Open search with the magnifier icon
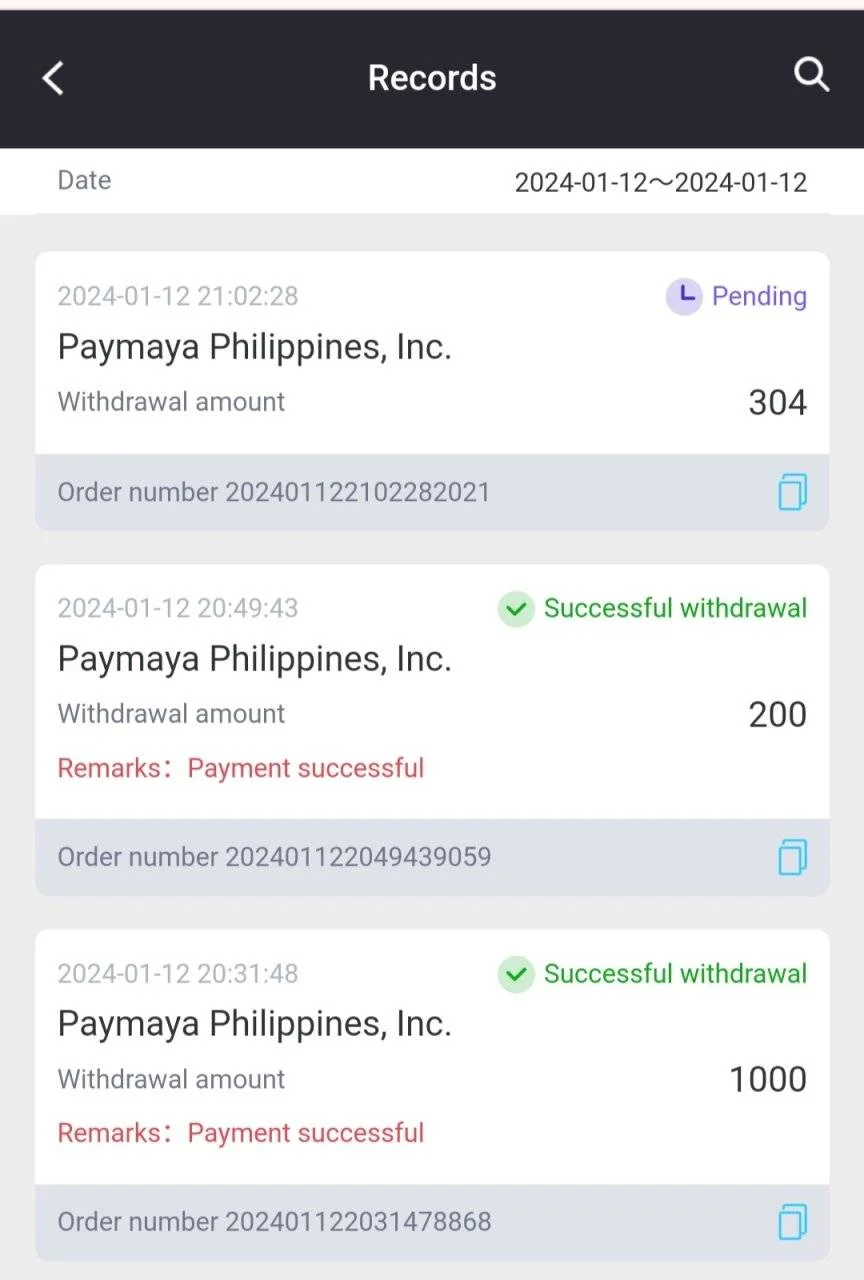This screenshot has height=1280, width=864. pos(811,75)
